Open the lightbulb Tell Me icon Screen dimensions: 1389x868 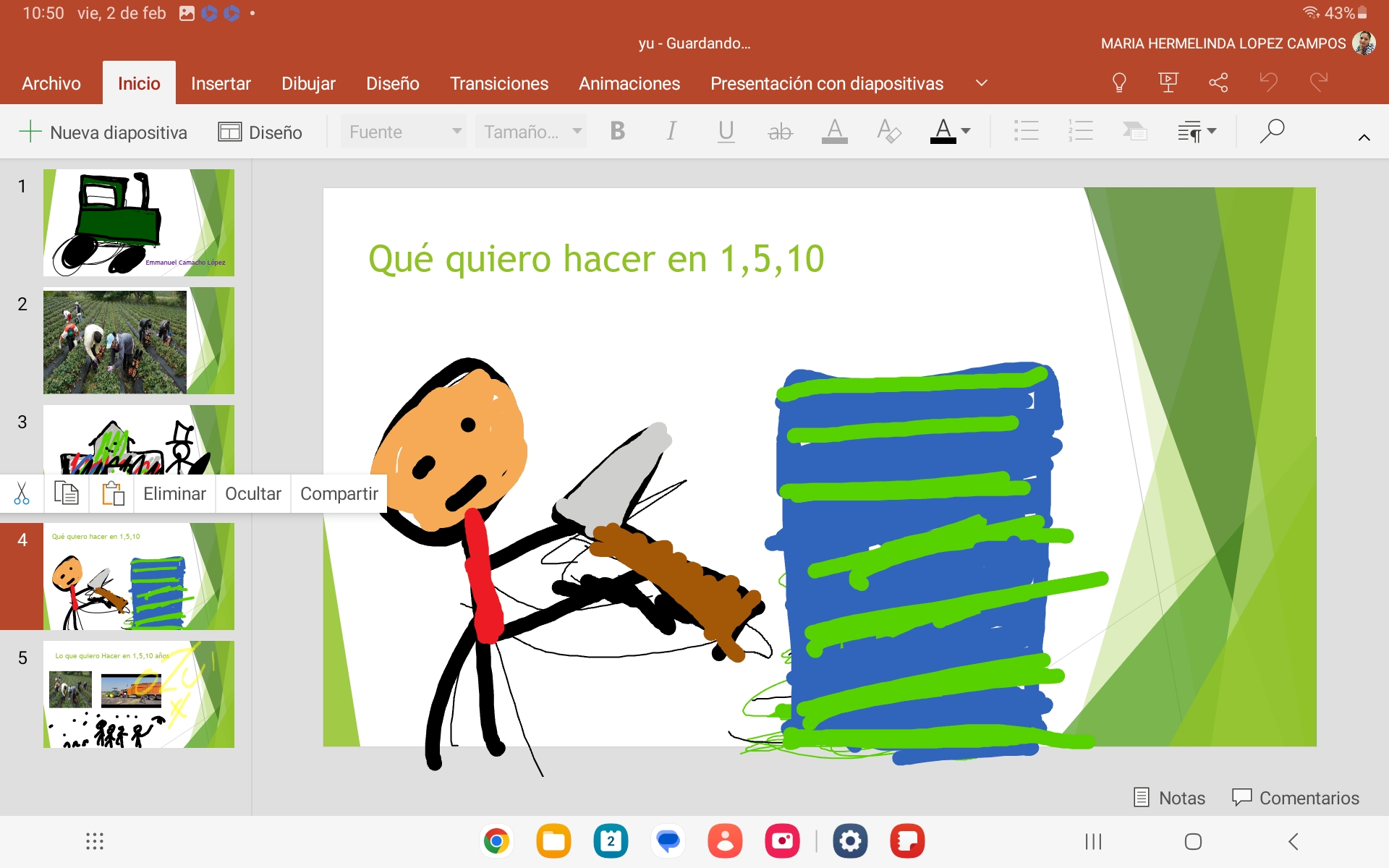pyautogui.click(x=1118, y=82)
